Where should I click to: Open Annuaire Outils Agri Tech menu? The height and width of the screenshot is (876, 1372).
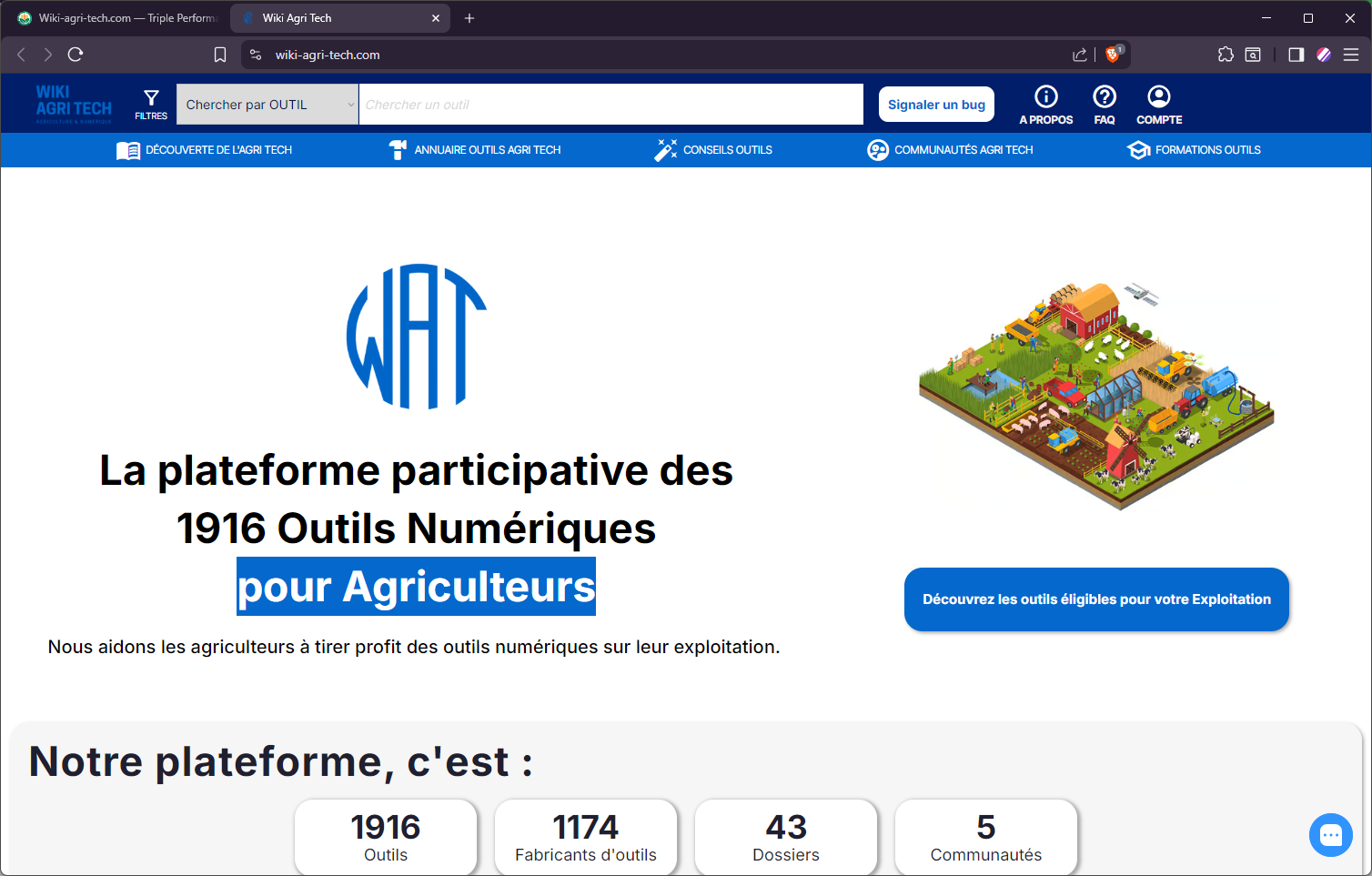(475, 150)
